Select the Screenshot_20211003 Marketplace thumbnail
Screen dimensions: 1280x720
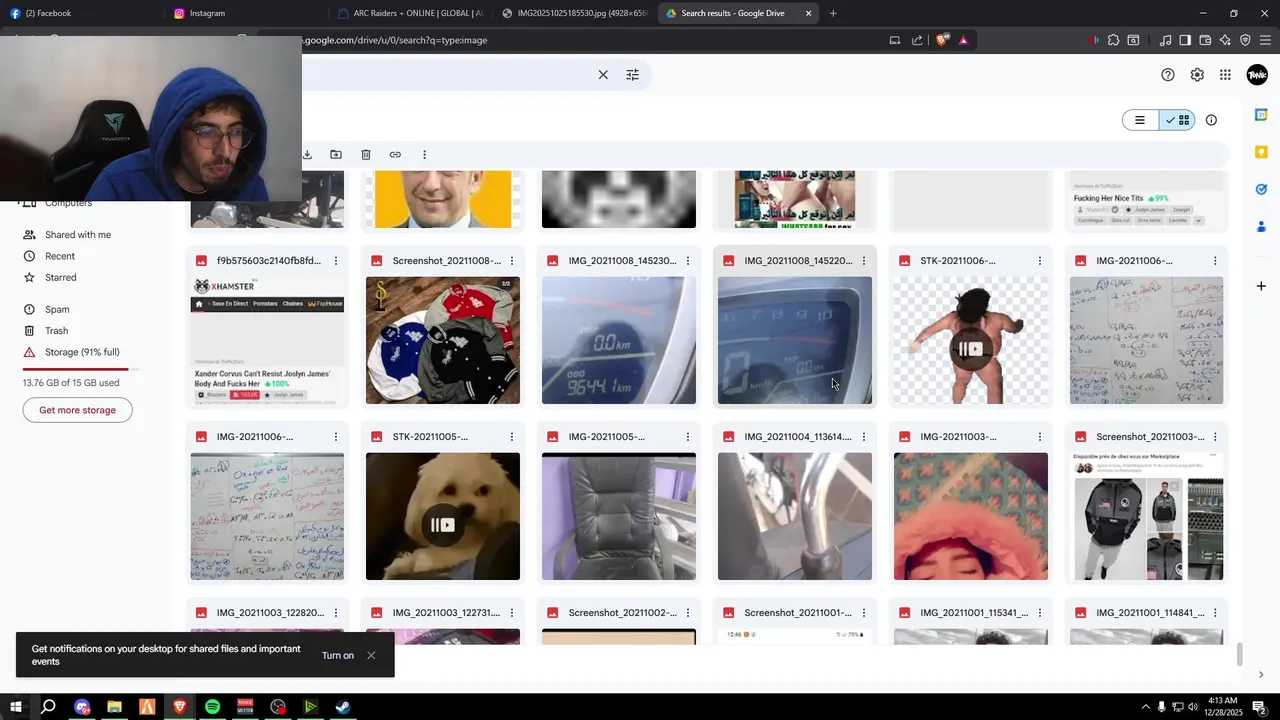pos(1148,516)
